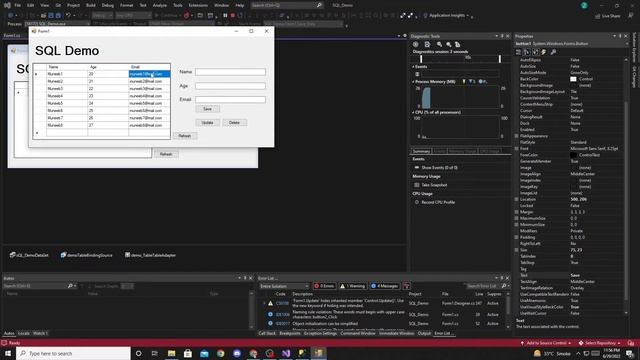The width and height of the screenshot is (640, 360).
Task: Click the ForeColor black color swatch
Action: point(573,155)
